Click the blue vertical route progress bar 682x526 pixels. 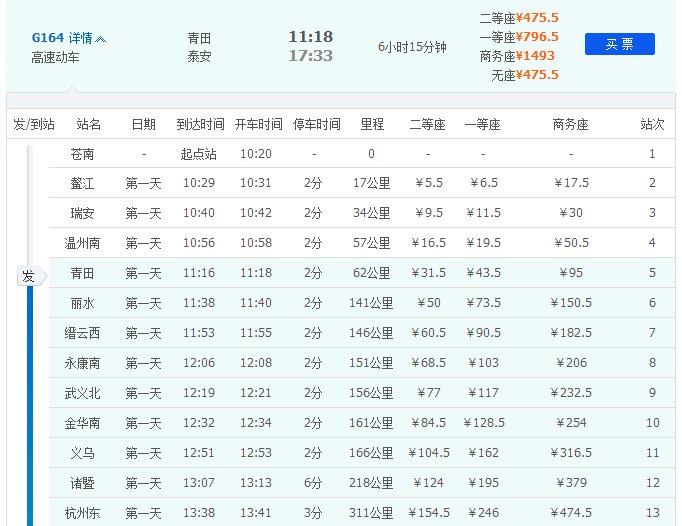pos(29,400)
